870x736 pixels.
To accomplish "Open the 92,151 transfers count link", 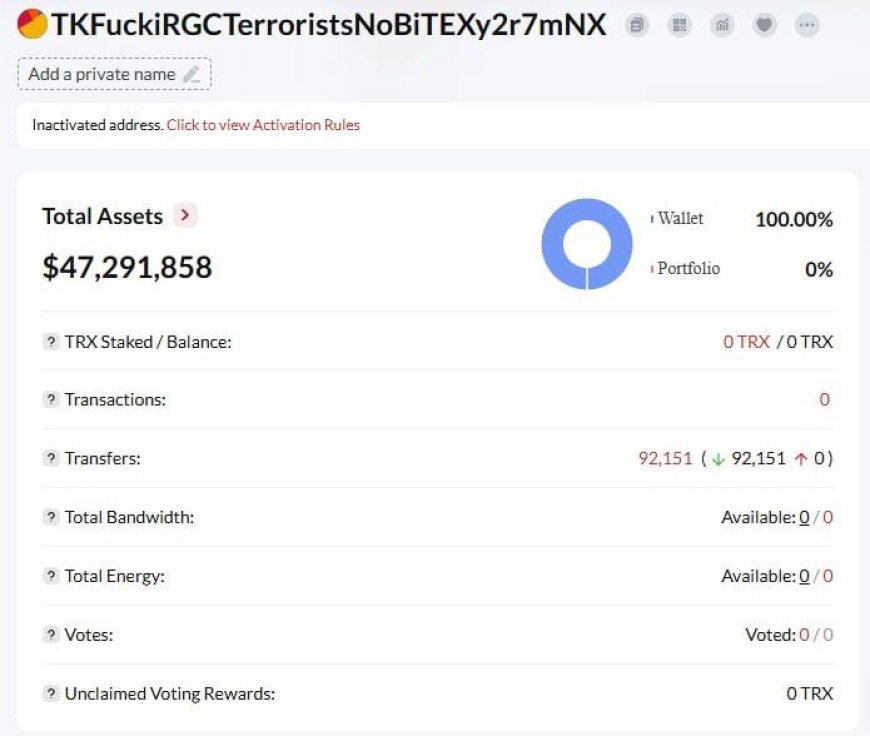I will [x=665, y=458].
